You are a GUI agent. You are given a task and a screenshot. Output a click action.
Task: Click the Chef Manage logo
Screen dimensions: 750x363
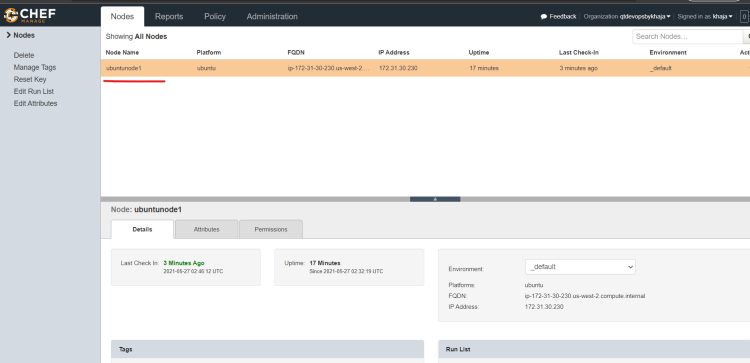[30, 16]
